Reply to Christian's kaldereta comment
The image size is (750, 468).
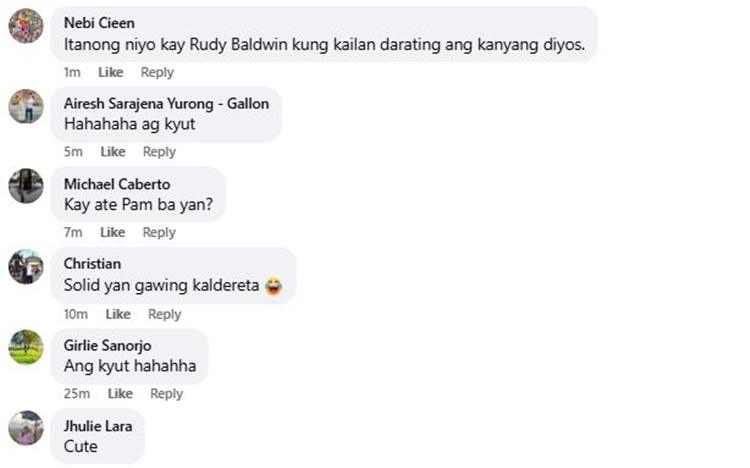pos(165,314)
